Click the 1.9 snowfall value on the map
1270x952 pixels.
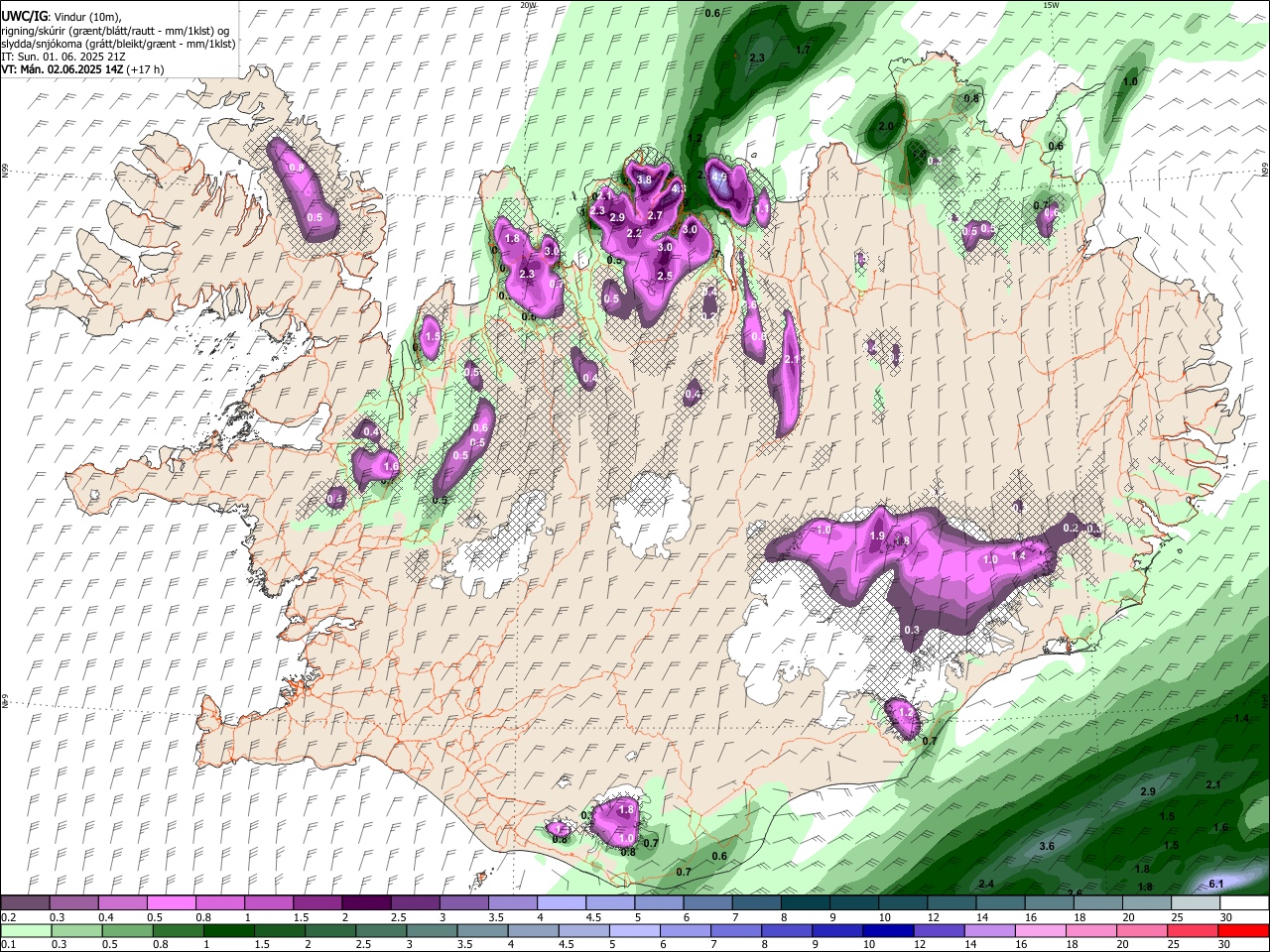click(877, 535)
